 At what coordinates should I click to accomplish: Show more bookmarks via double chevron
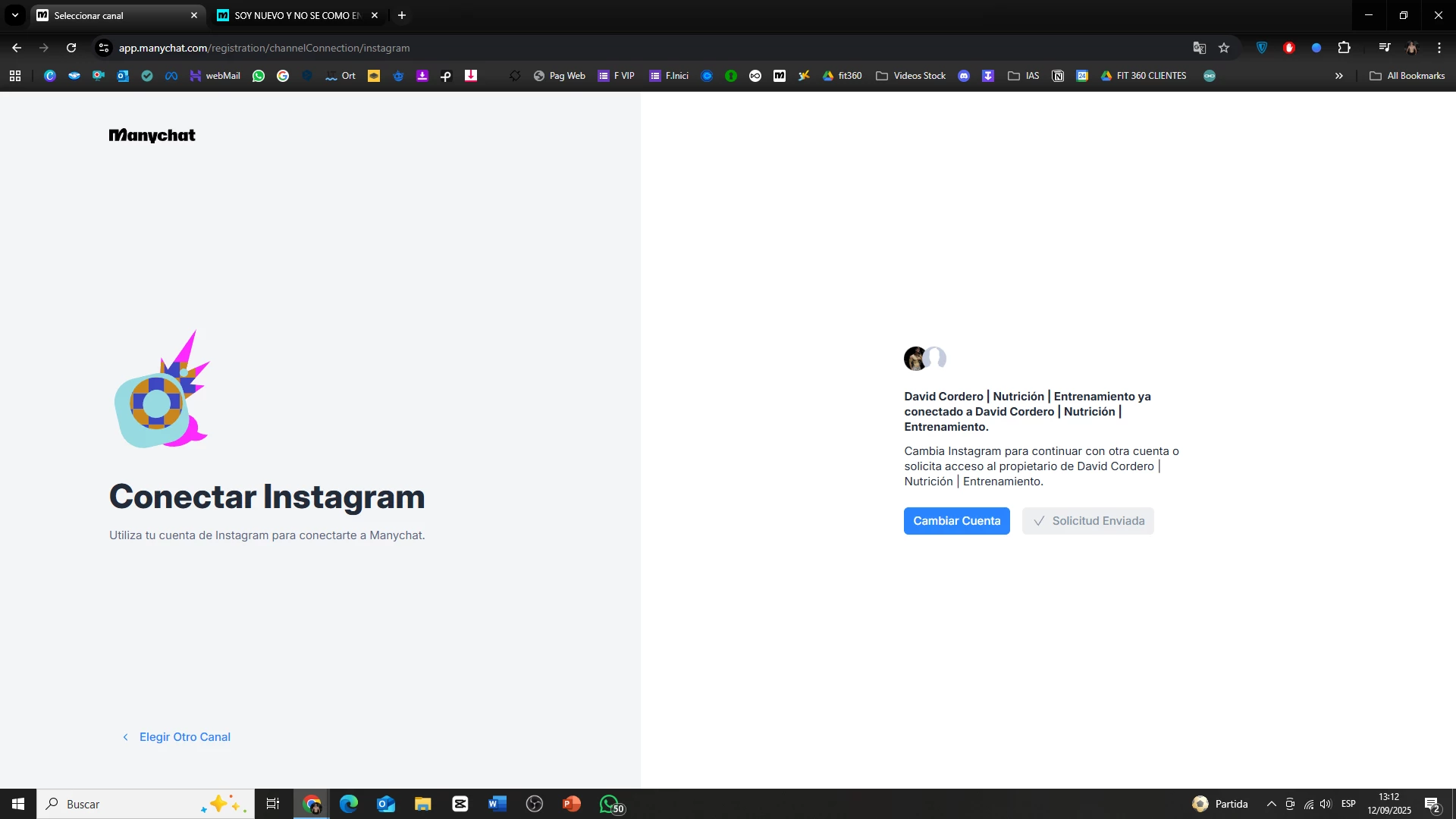1339,76
